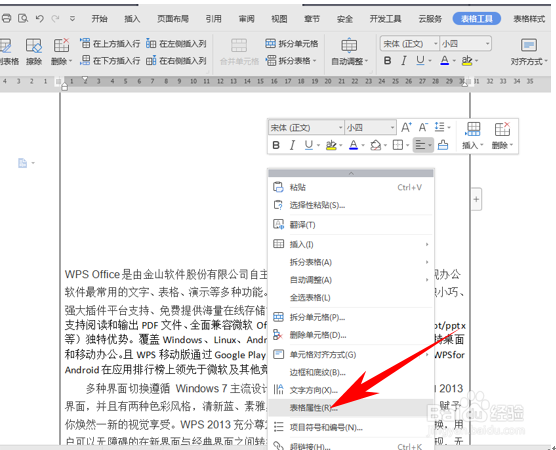Switch to the 引用 tab
The image size is (556, 450).
pyautogui.click(x=213, y=19)
